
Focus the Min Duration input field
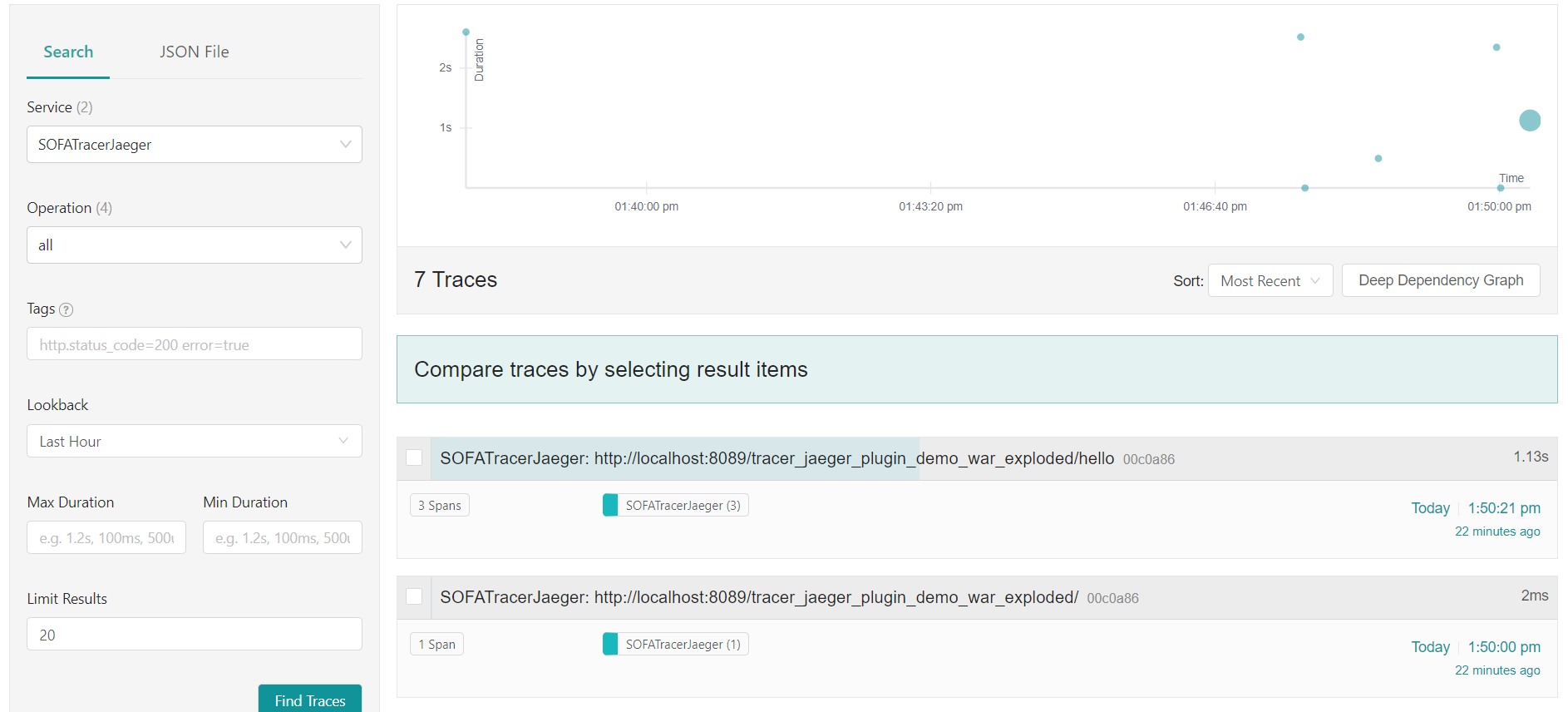click(283, 538)
